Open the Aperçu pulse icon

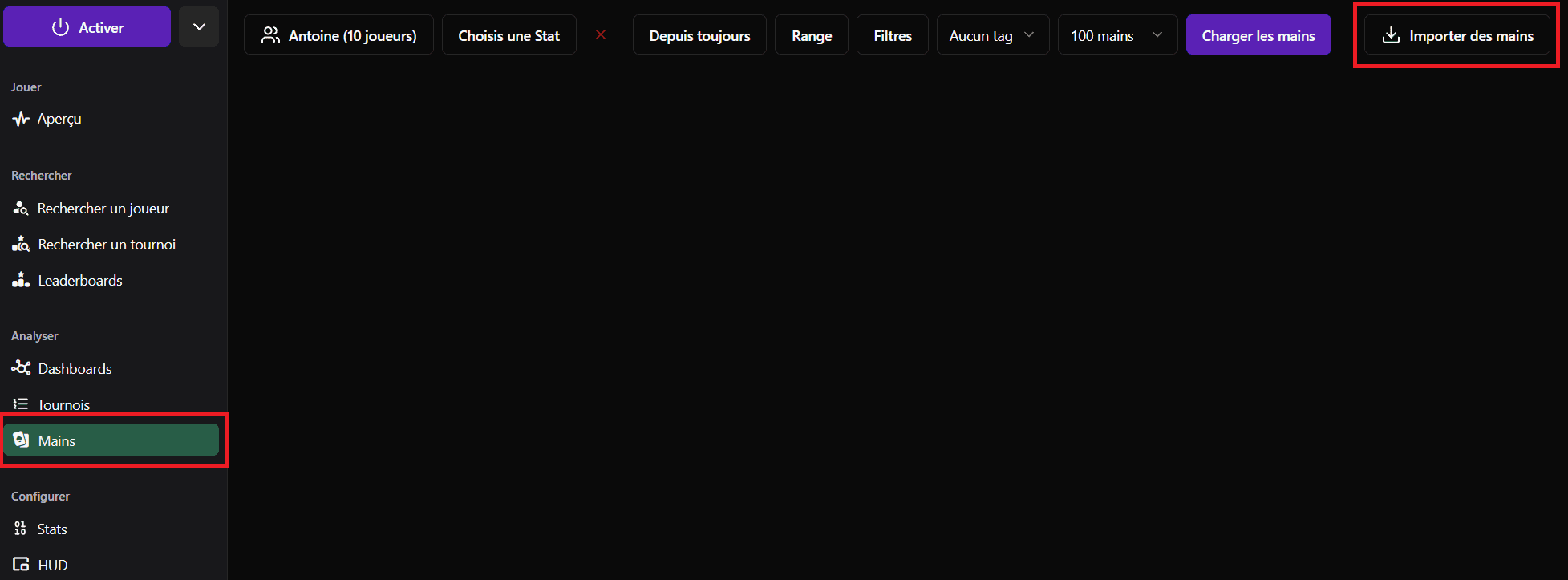point(21,119)
